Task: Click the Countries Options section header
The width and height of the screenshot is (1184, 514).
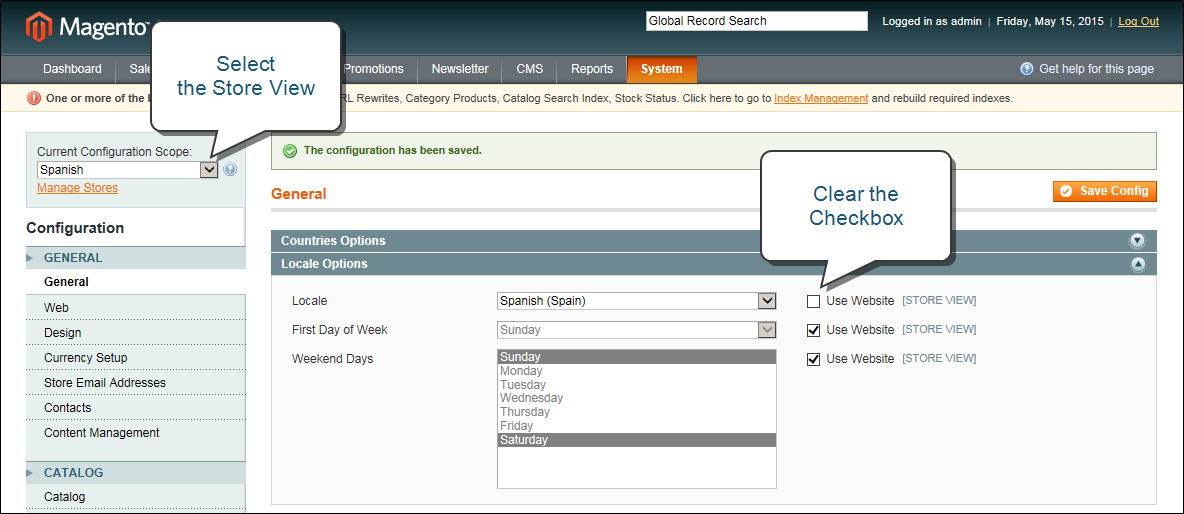Action: coord(714,241)
